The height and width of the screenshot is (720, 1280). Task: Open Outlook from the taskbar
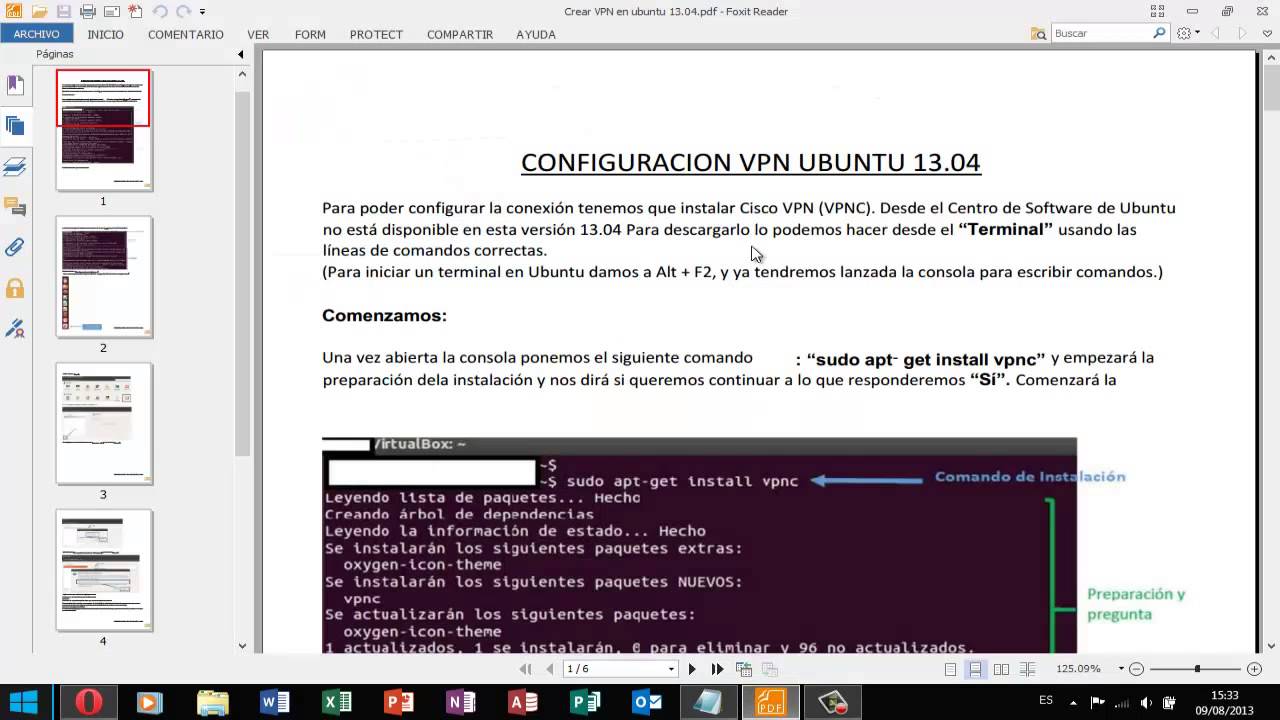(x=648, y=702)
